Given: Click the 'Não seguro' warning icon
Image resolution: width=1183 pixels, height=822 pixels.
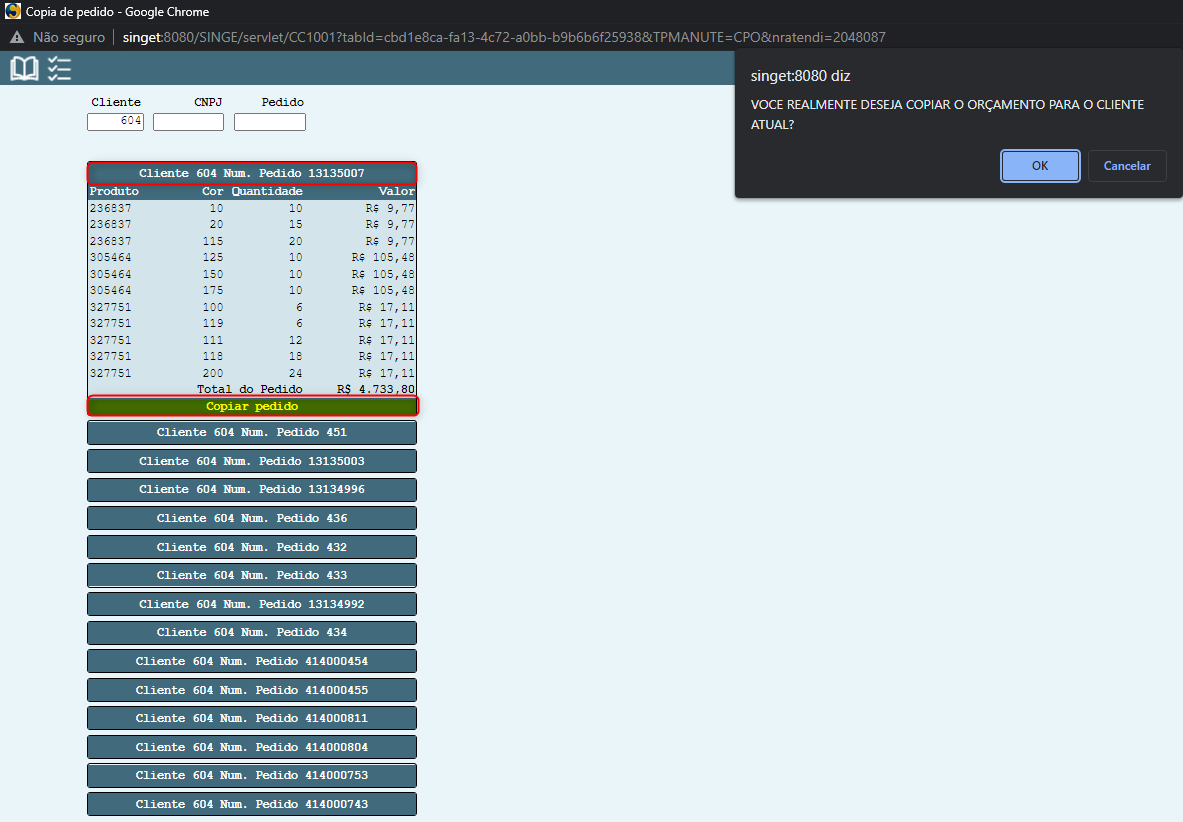Looking at the screenshot, I should coord(17,37).
